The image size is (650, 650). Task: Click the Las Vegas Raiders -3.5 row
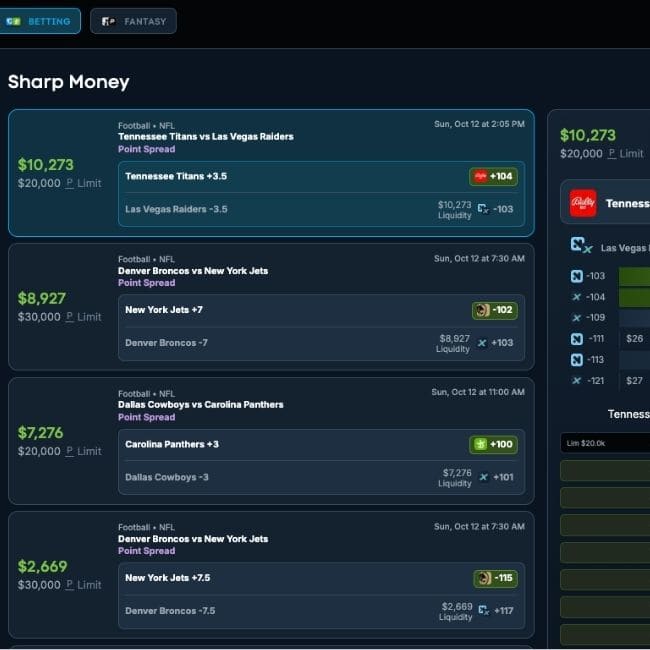(x=321, y=209)
